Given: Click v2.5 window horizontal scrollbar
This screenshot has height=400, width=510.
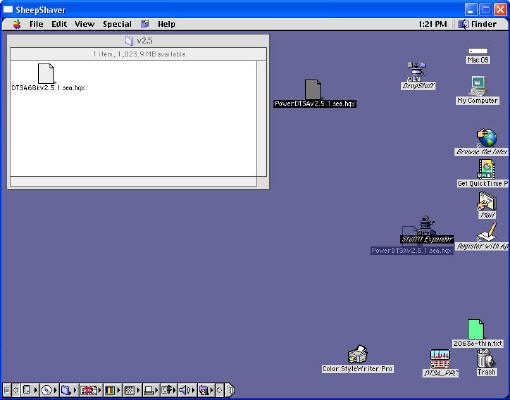Looking at the screenshot, I should (x=133, y=182).
